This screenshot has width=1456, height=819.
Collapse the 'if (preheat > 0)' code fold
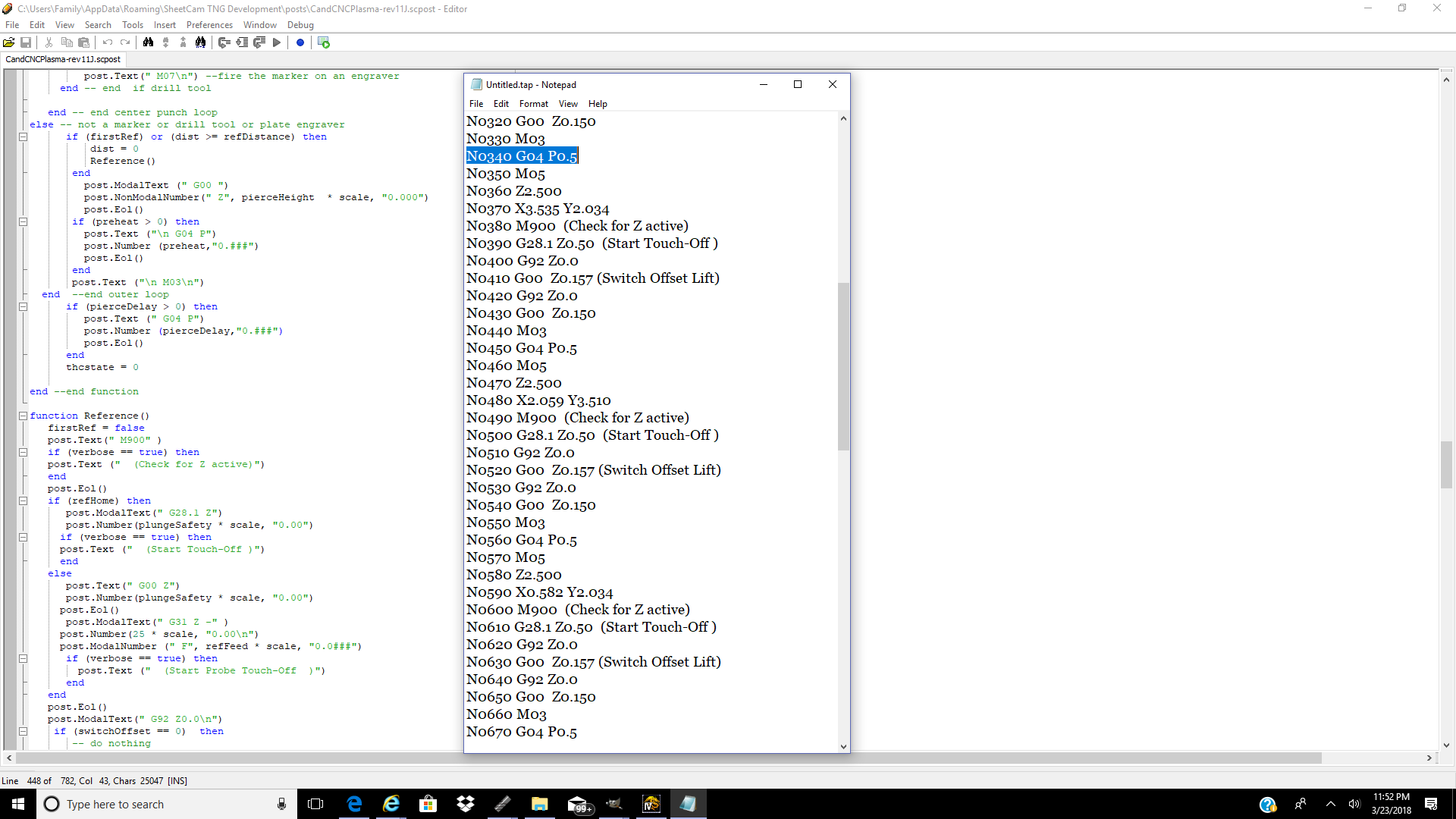tap(24, 222)
